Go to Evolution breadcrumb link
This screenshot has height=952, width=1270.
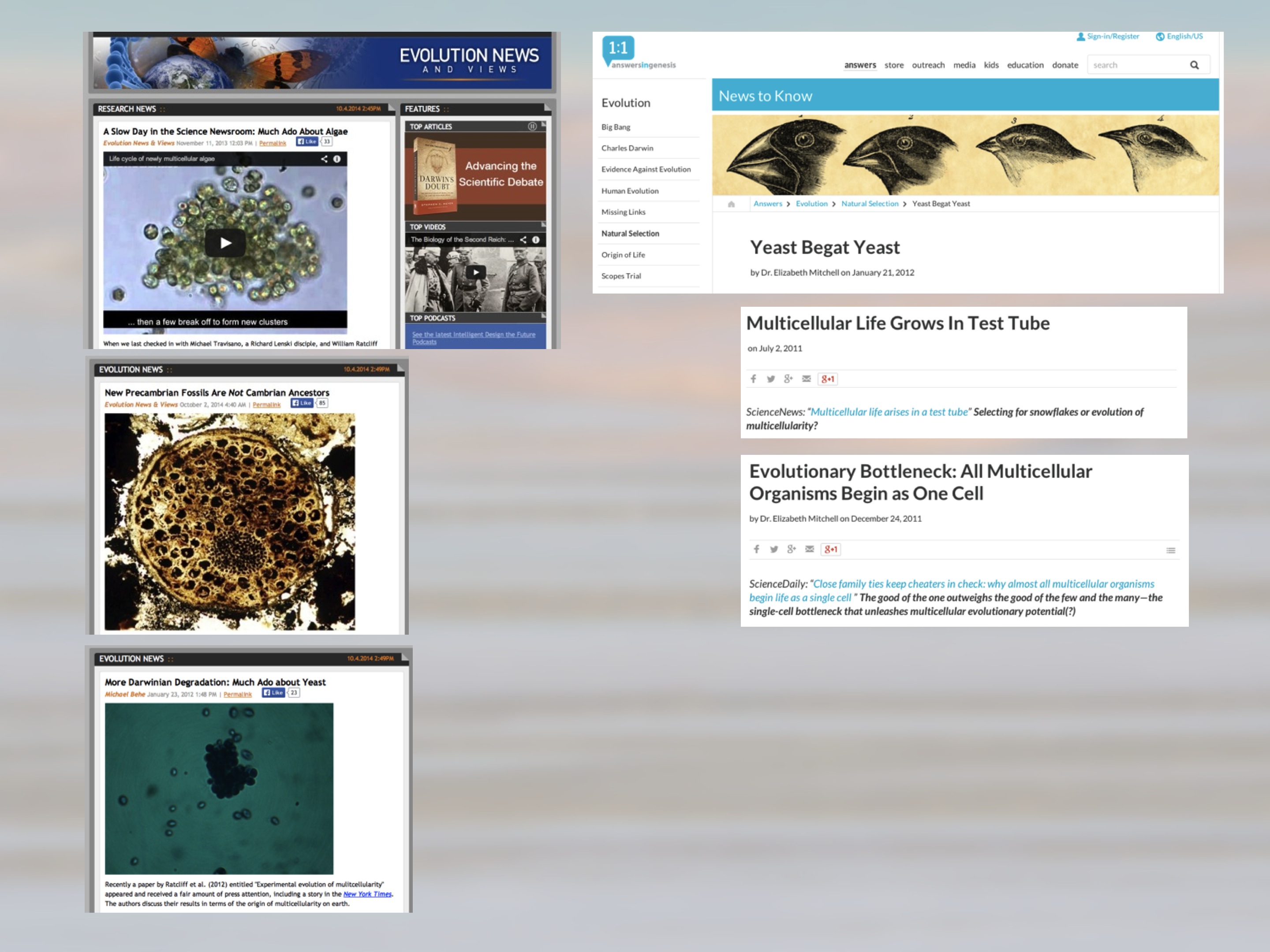[x=811, y=204]
